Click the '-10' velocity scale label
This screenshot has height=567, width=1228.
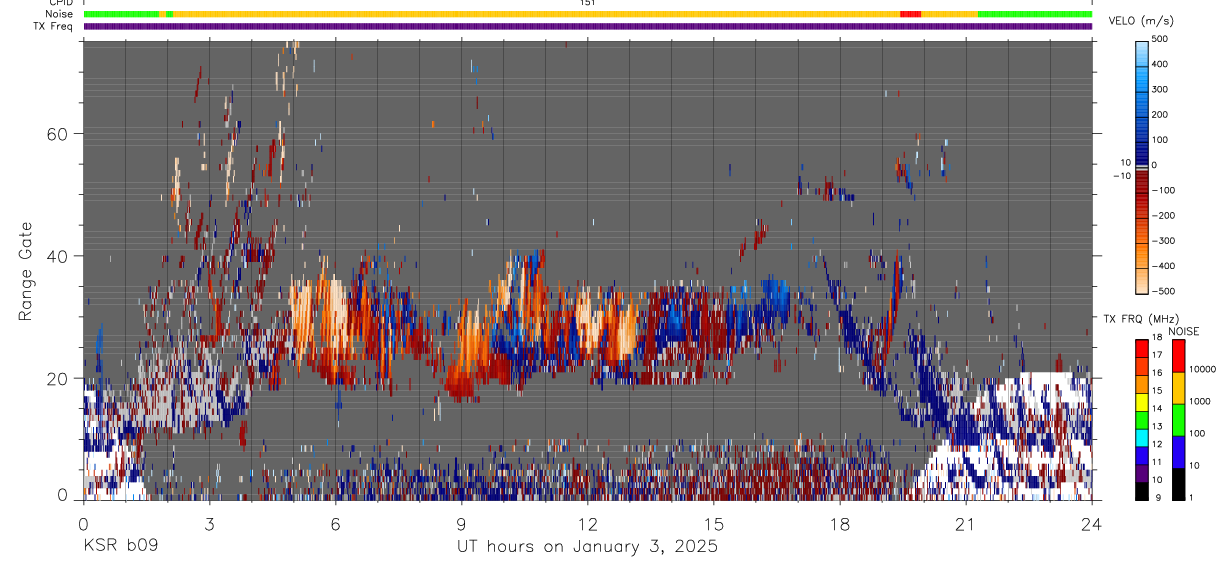1120,176
